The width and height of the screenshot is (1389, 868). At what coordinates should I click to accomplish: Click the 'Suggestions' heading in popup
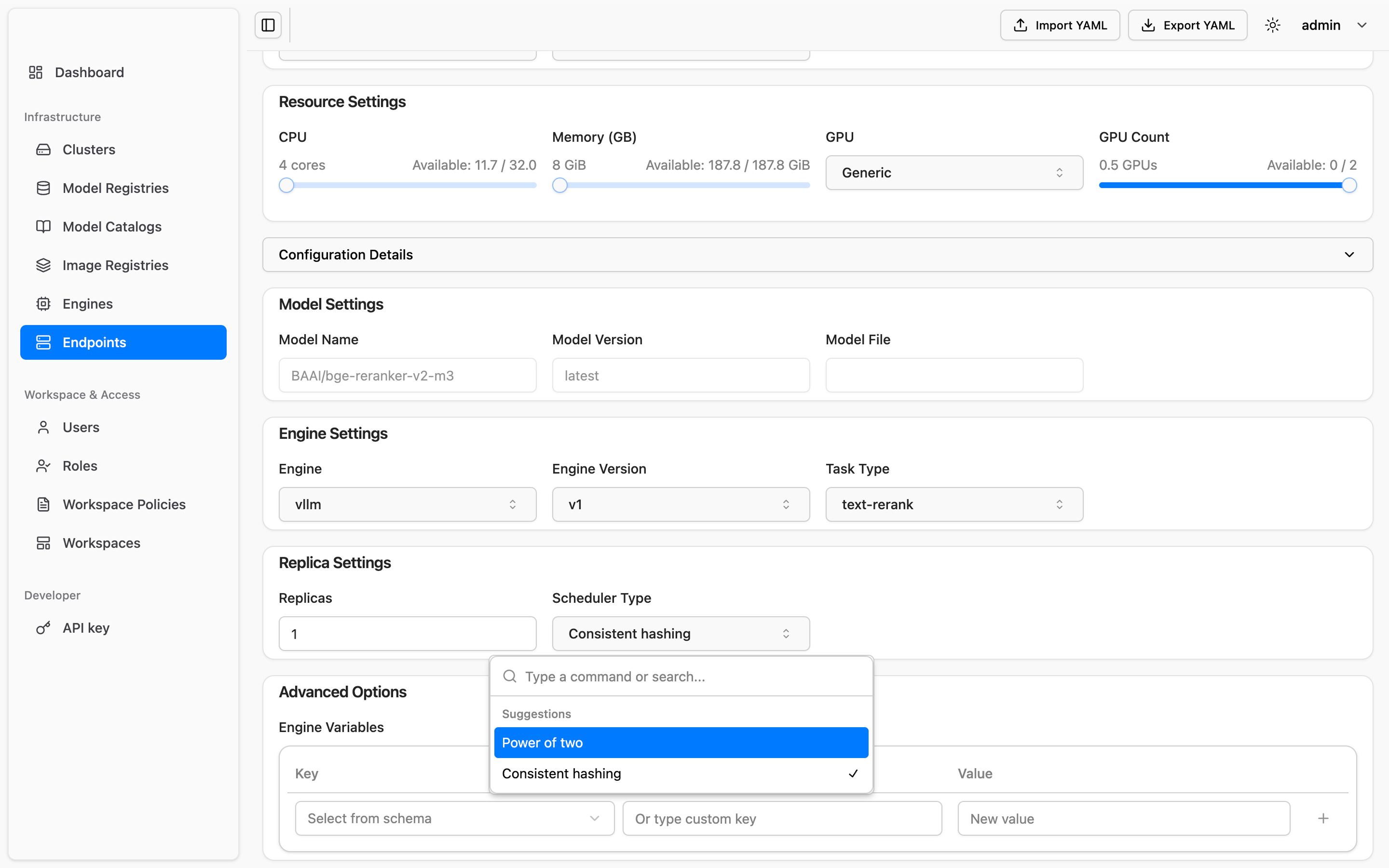pos(537,714)
